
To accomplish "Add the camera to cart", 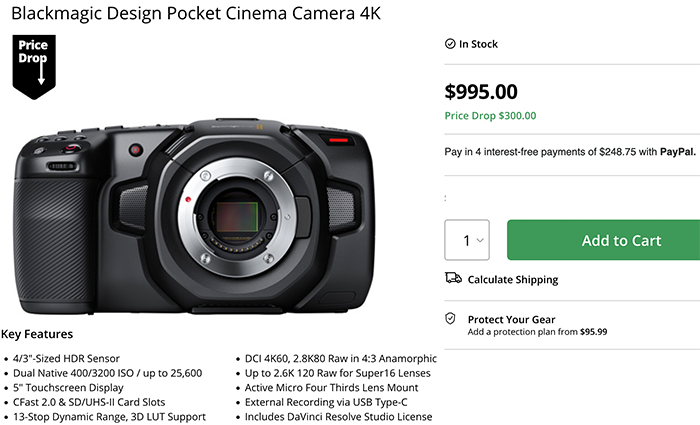I will click(620, 240).
